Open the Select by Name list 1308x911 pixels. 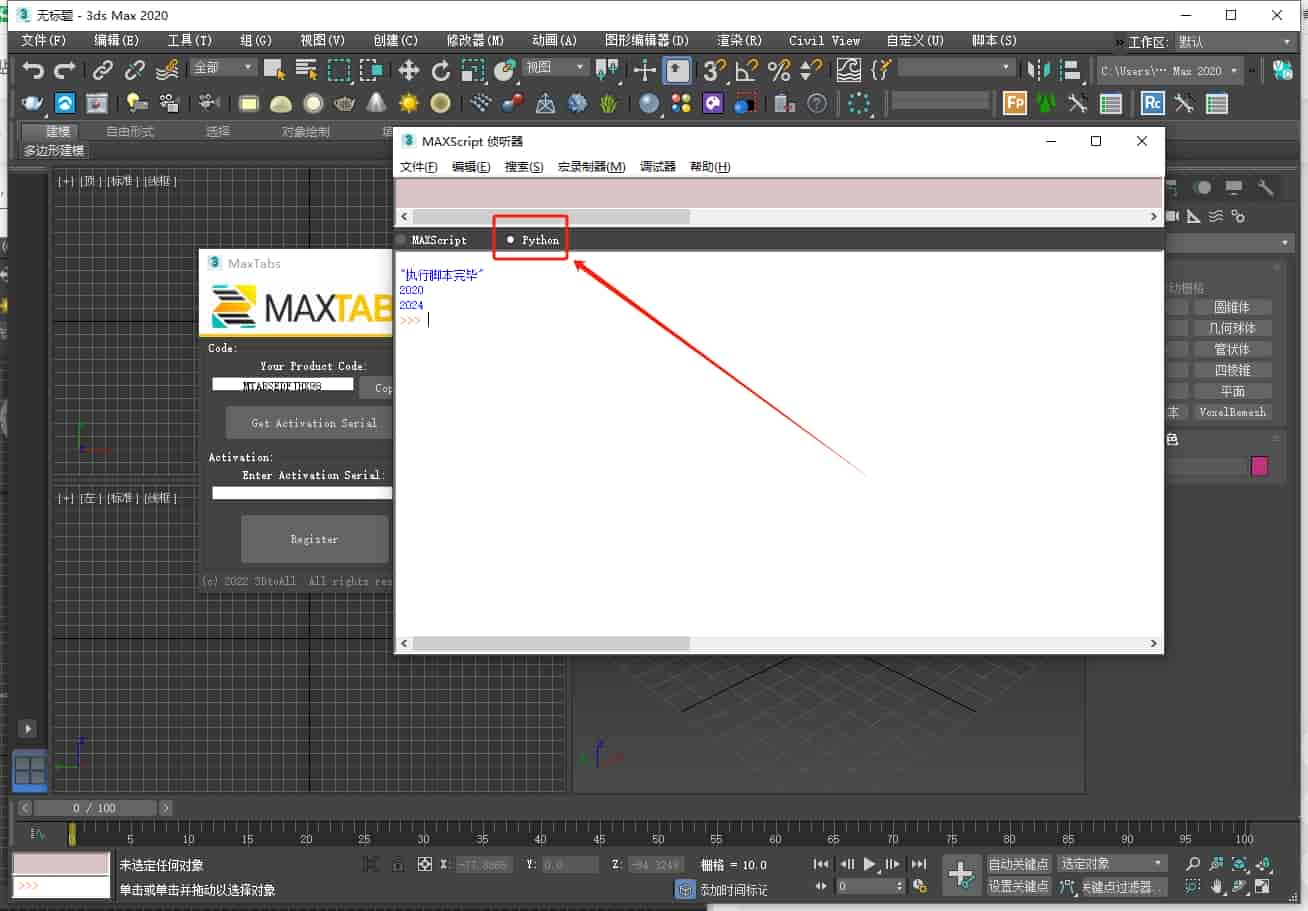[x=306, y=70]
